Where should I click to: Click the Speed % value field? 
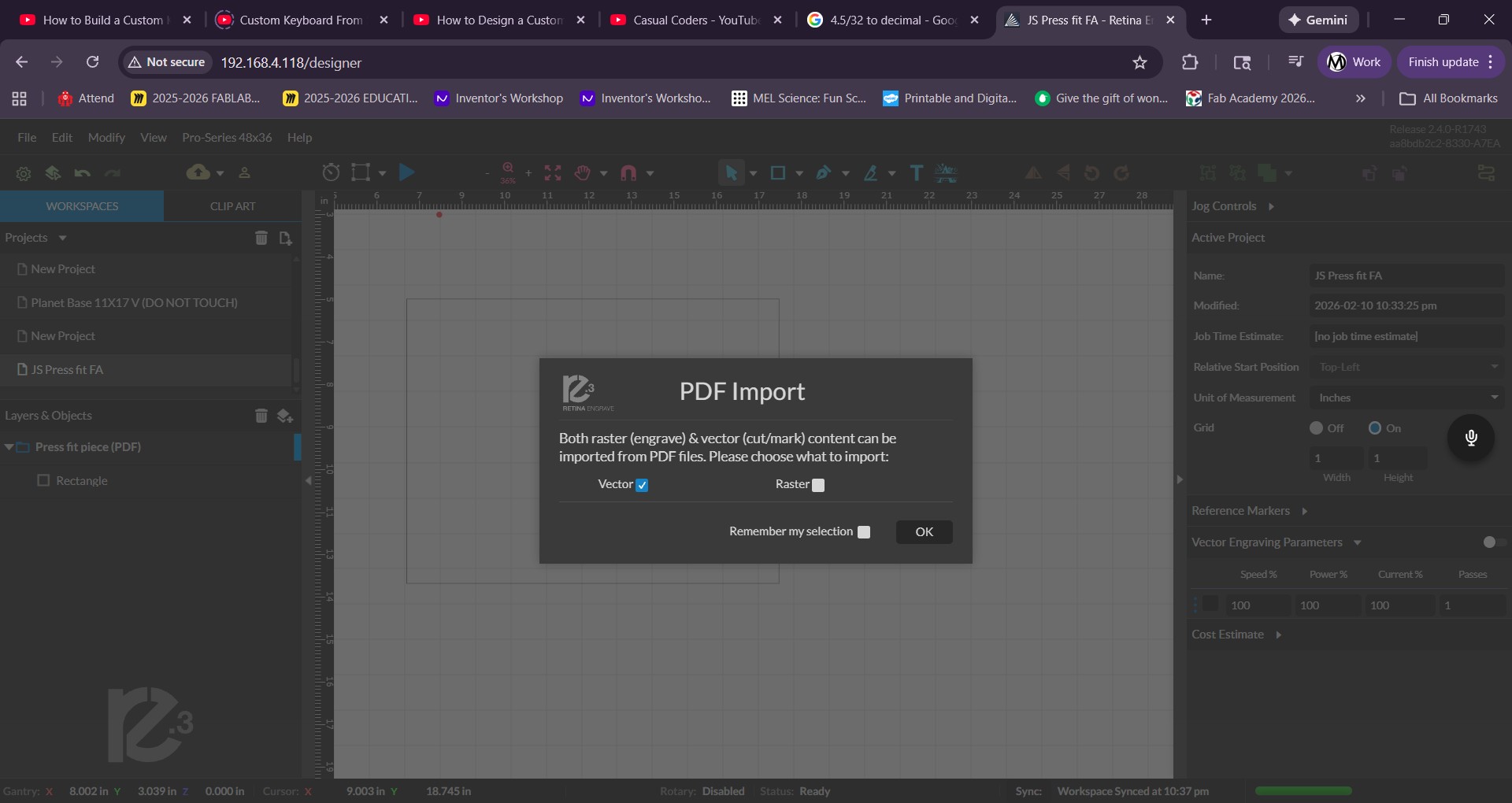1258,605
